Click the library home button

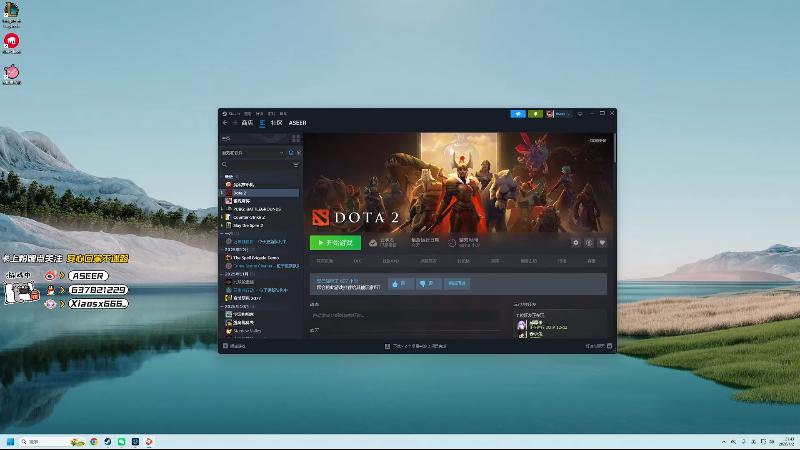(x=255, y=138)
